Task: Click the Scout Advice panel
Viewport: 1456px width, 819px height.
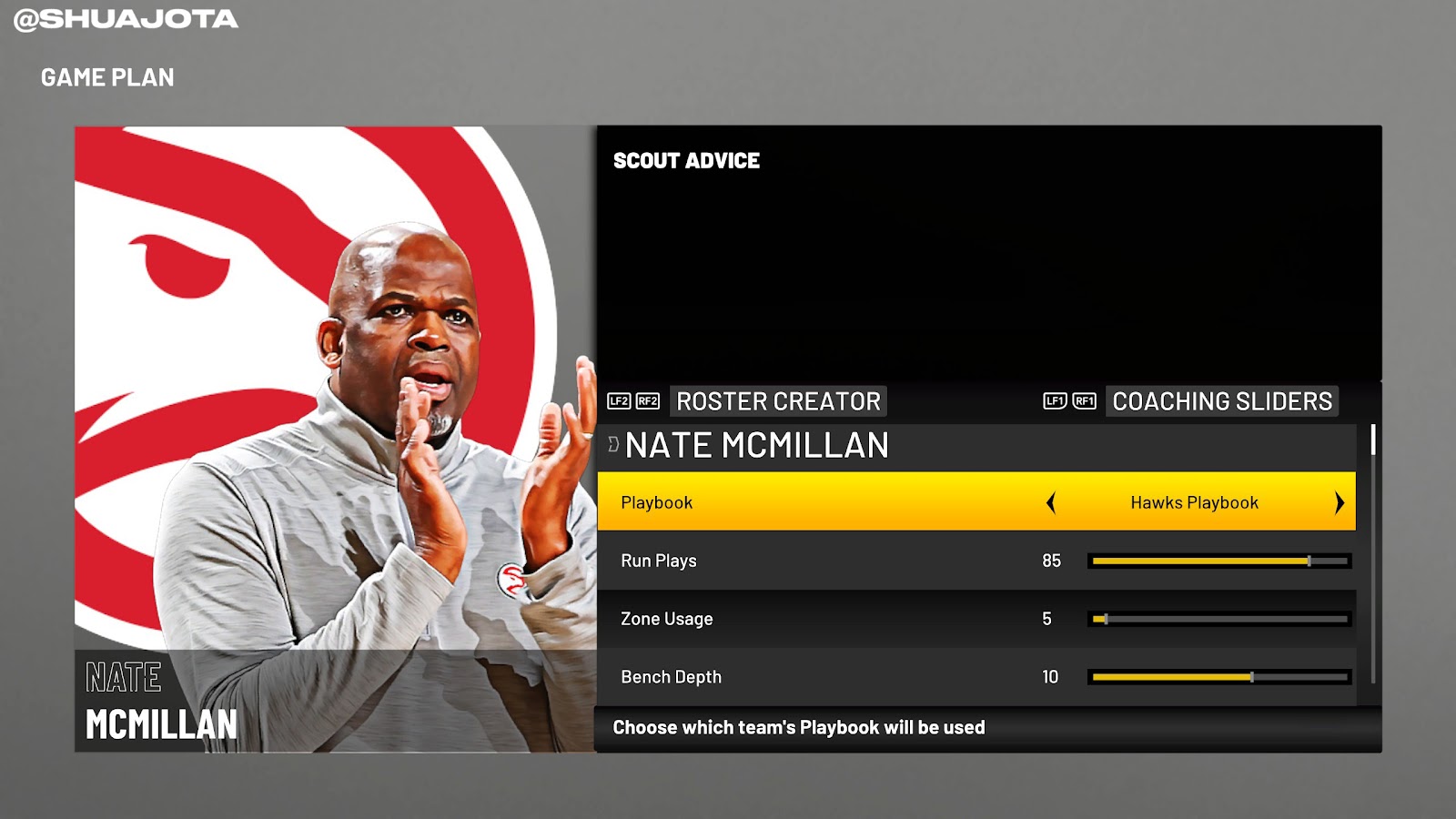Action: (989, 253)
